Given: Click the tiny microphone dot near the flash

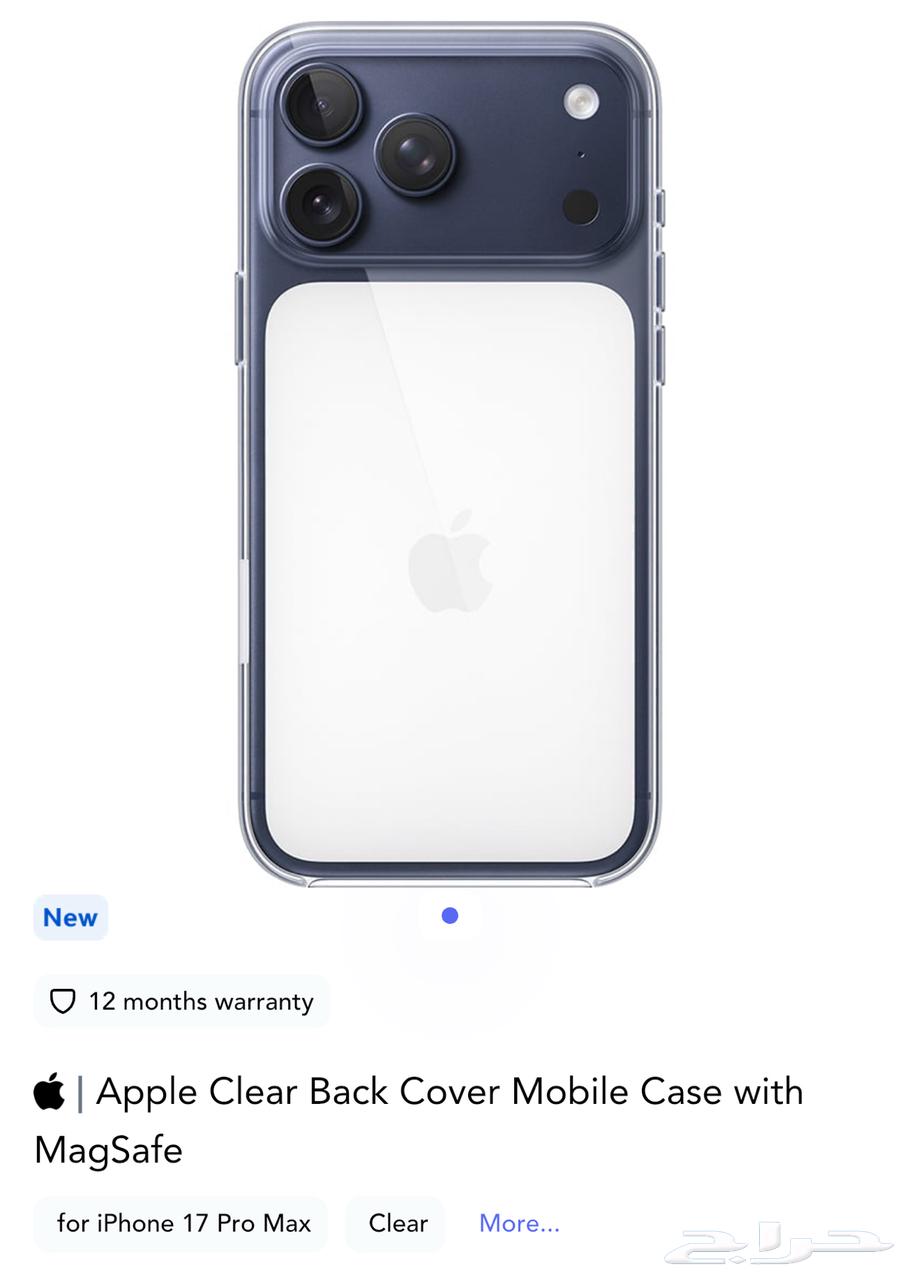Looking at the screenshot, I should (581, 155).
